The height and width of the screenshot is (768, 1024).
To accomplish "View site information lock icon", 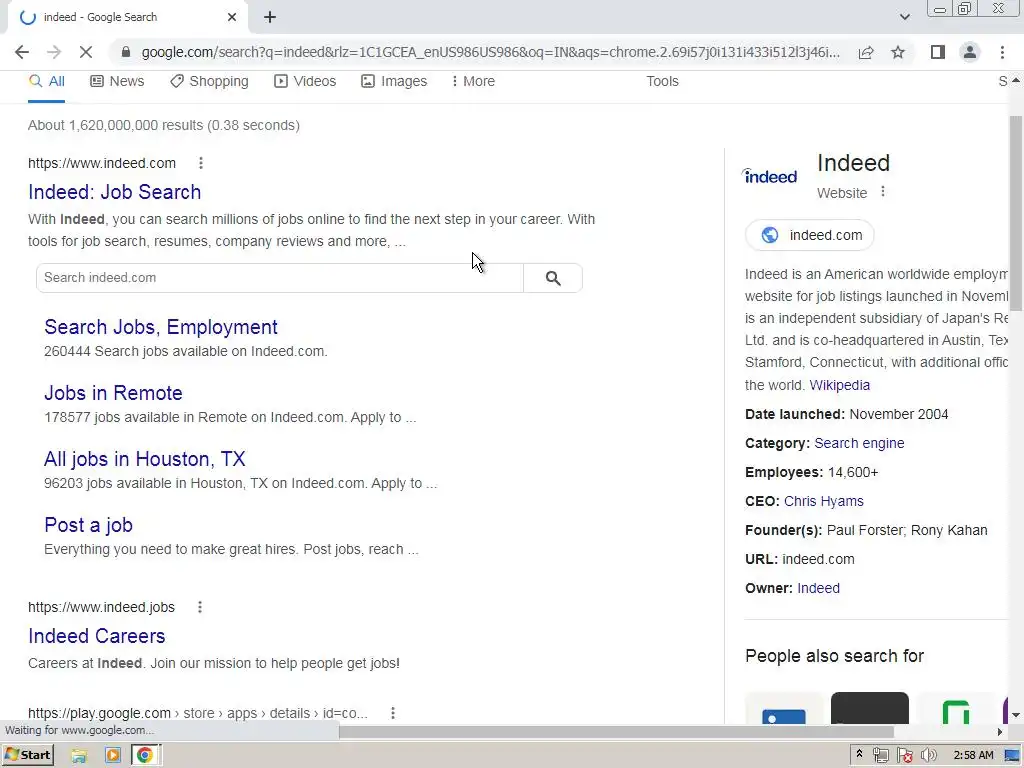I will tap(126, 52).
